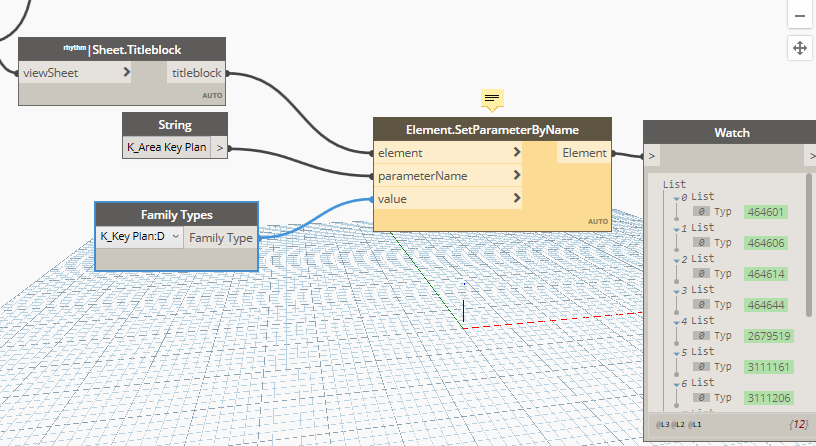Click element ID 3111206 in Watch
This screenshot has height=446, width=816.
pos(769,398)
